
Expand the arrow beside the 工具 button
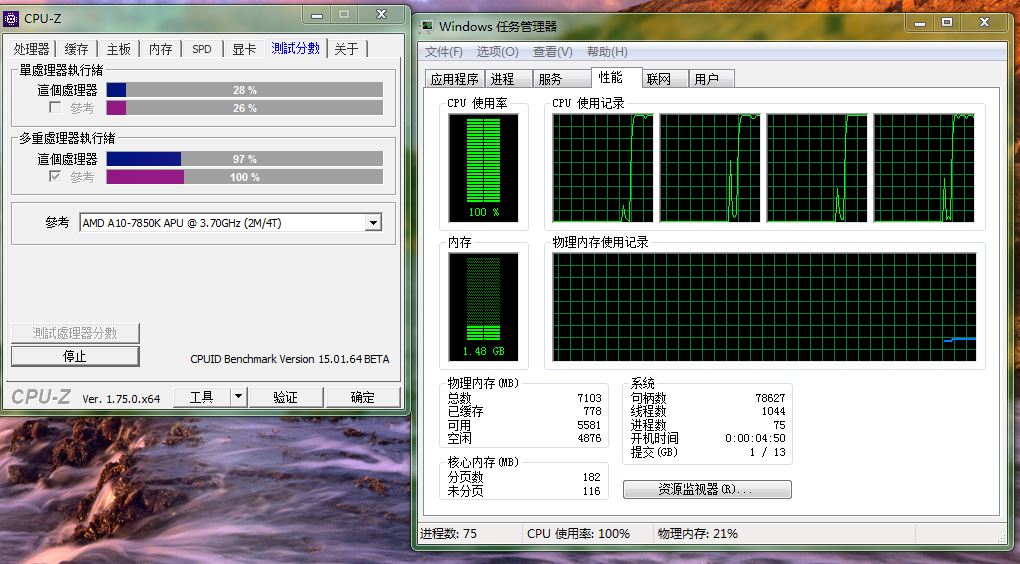(238, 397)
